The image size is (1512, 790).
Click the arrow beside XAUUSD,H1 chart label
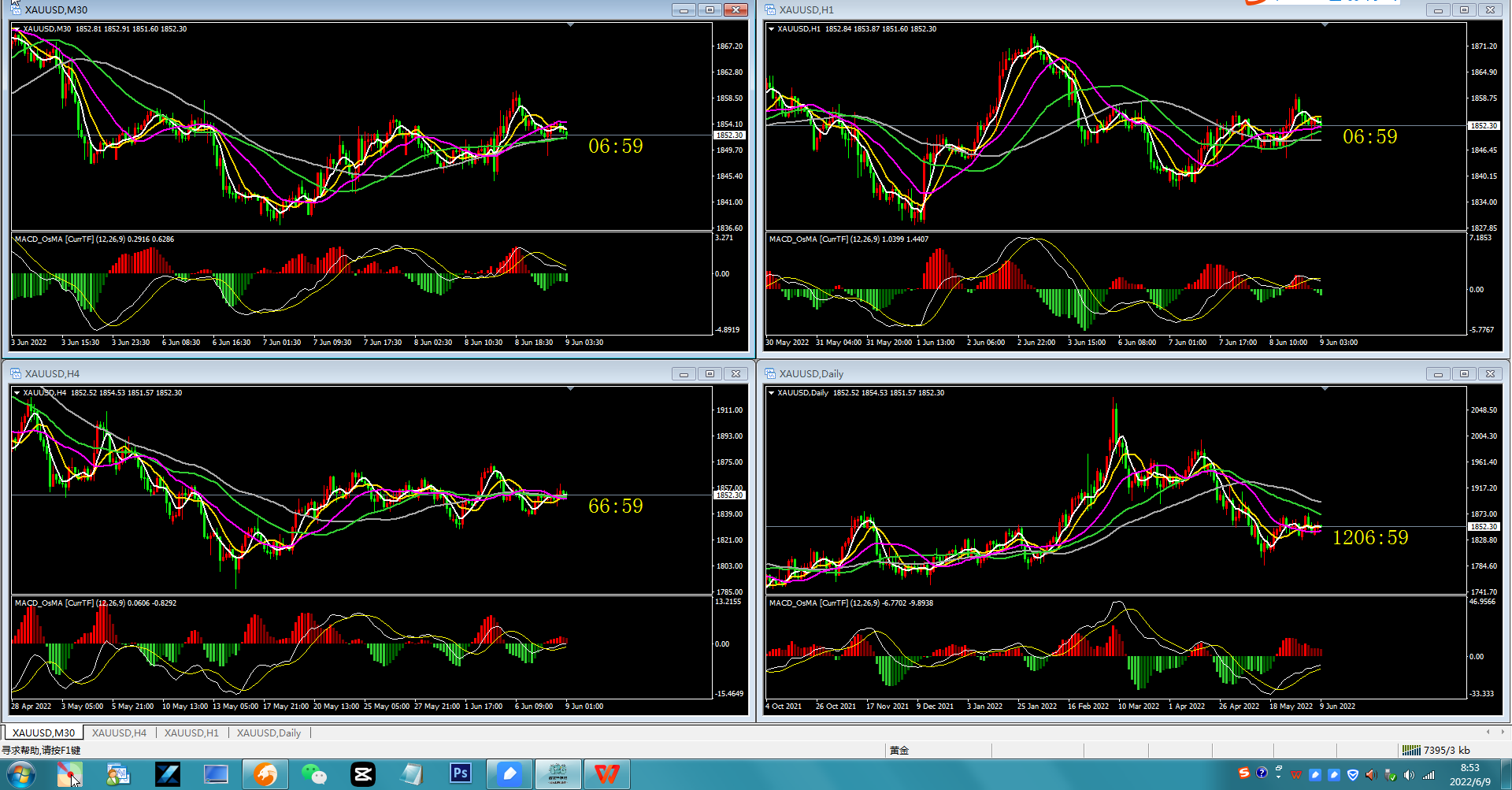[x=771, y=29]
